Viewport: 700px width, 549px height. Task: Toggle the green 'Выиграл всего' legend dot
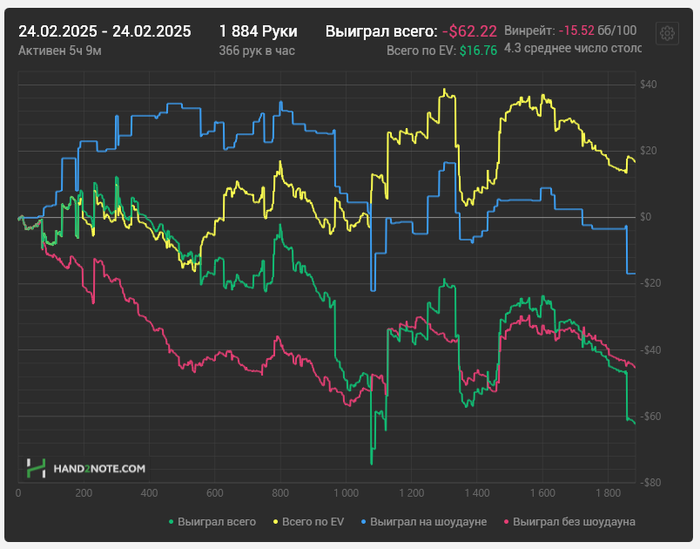[171, 521]
